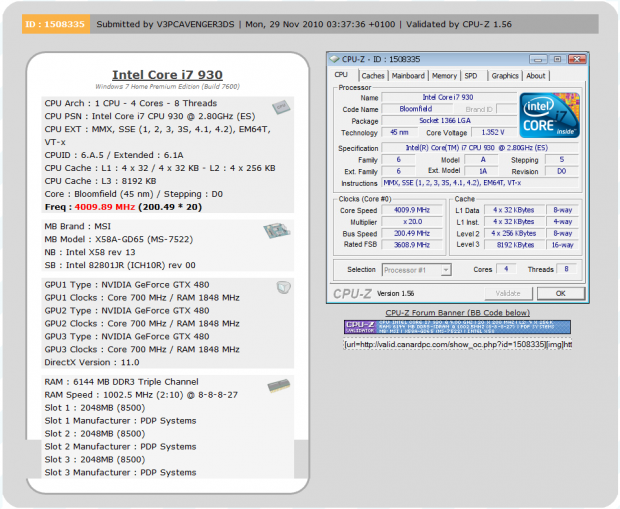The width and height of the screenshot is (620, 509).
Task: Click the Package value Socket 1366 LGA
Action: 448,121
